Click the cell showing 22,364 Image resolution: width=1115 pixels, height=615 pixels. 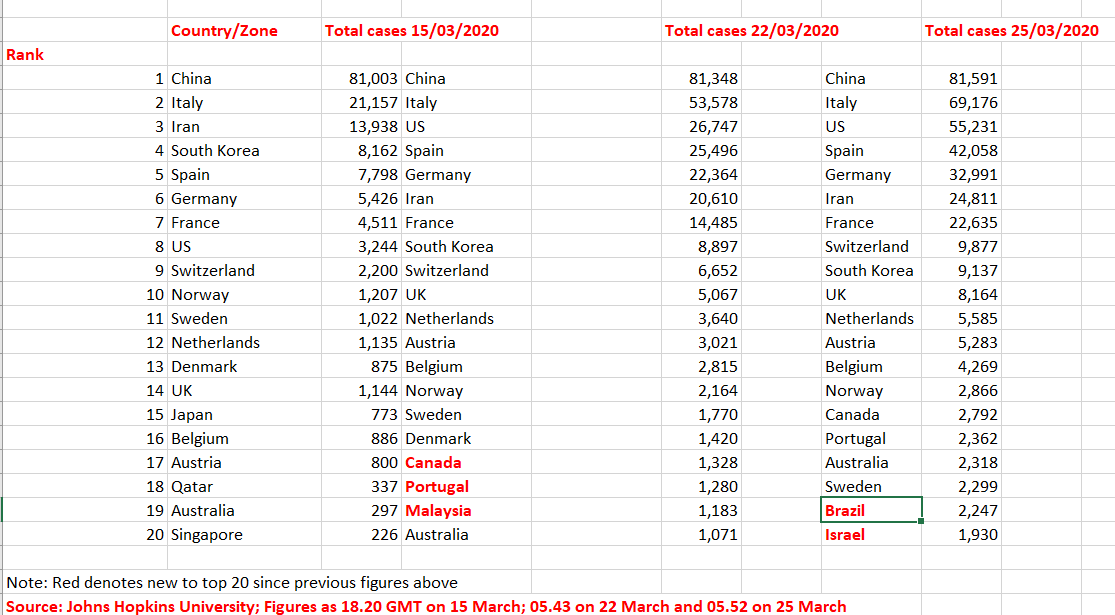[x=701, y=174]
